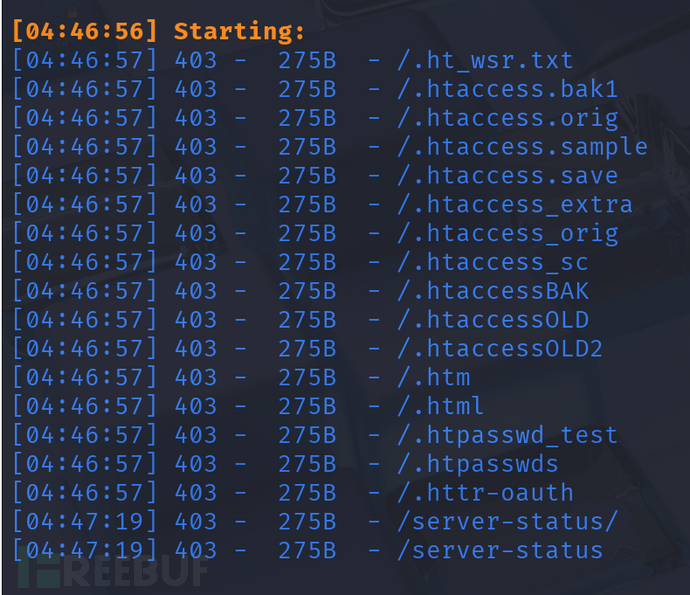
Task: Pick the /.htaccess_extra path entry
Action: [516, 205]
